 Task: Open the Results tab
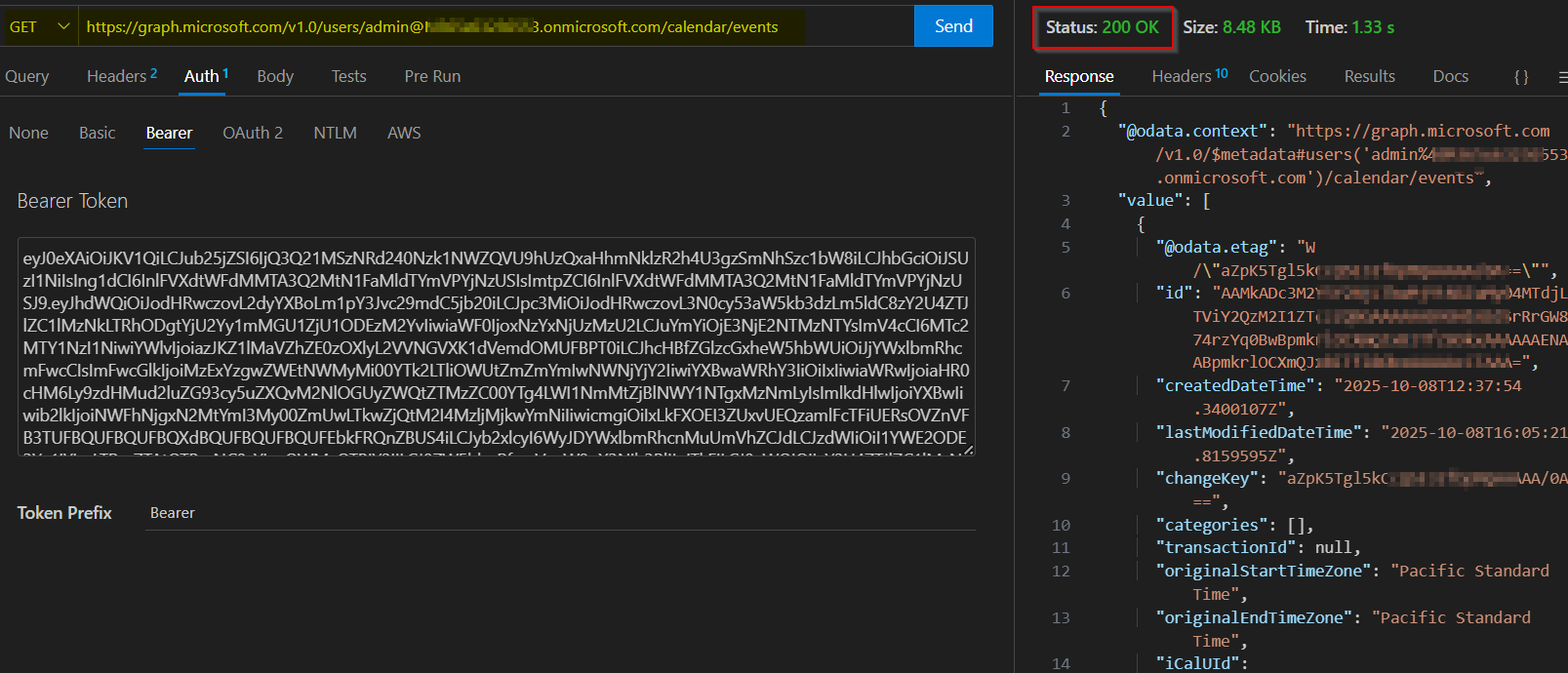coord(1370,76)
